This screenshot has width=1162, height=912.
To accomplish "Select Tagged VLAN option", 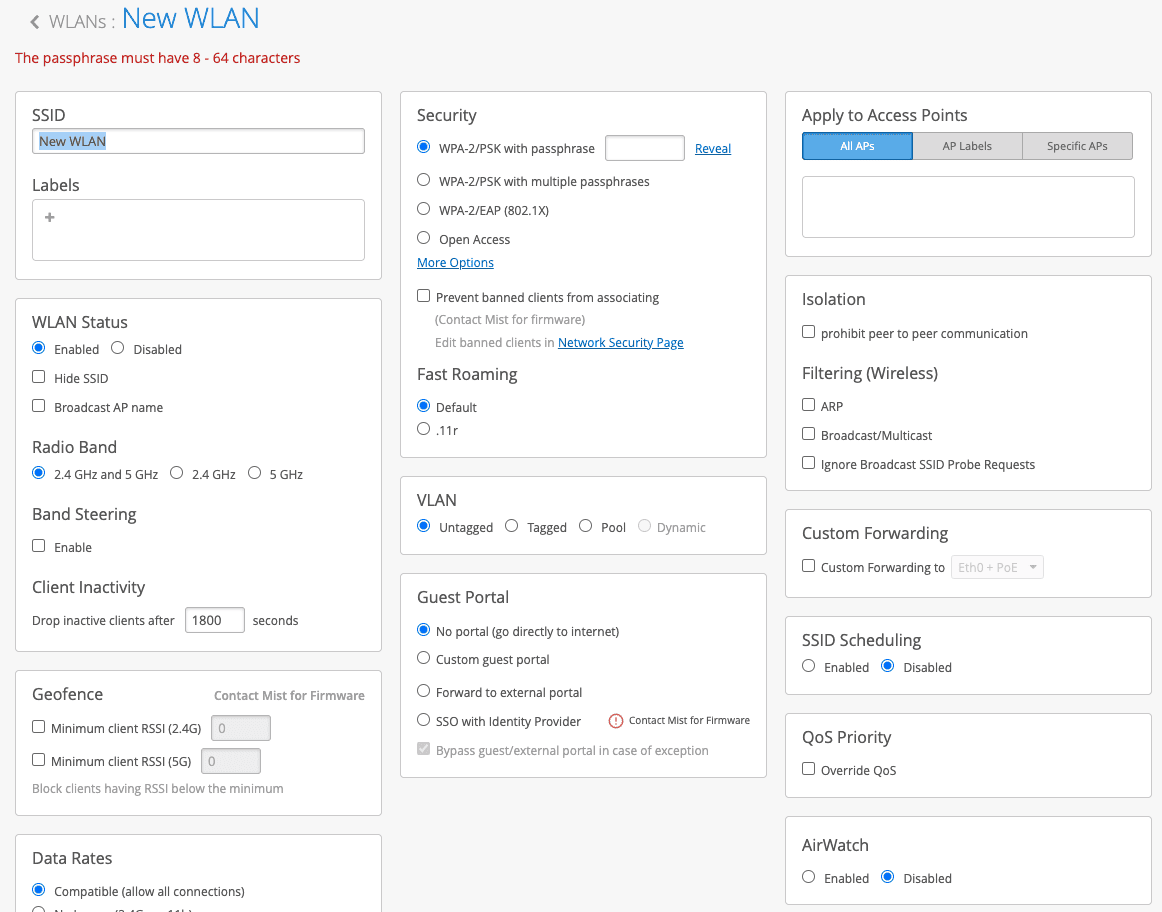I will coord(512,526).
